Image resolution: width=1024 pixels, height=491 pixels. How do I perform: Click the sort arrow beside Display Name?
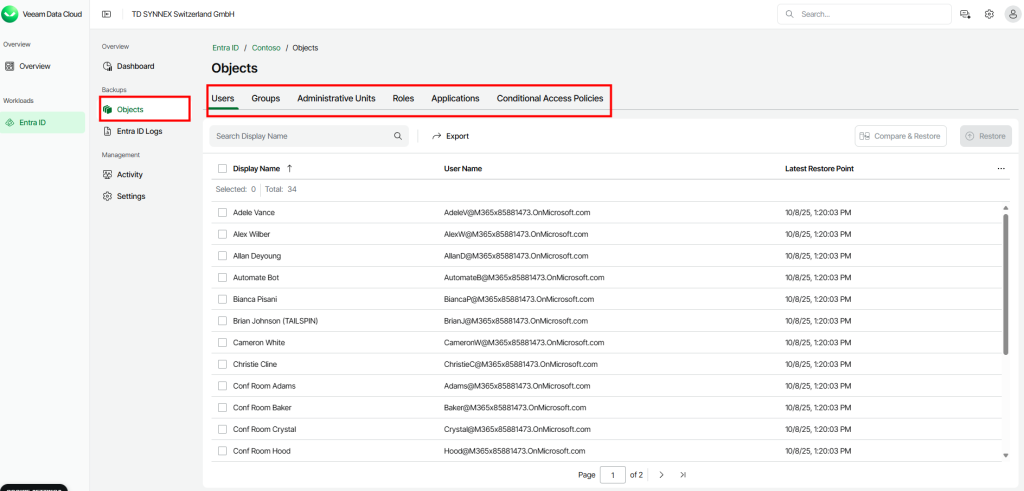click(x=290, y=168)
